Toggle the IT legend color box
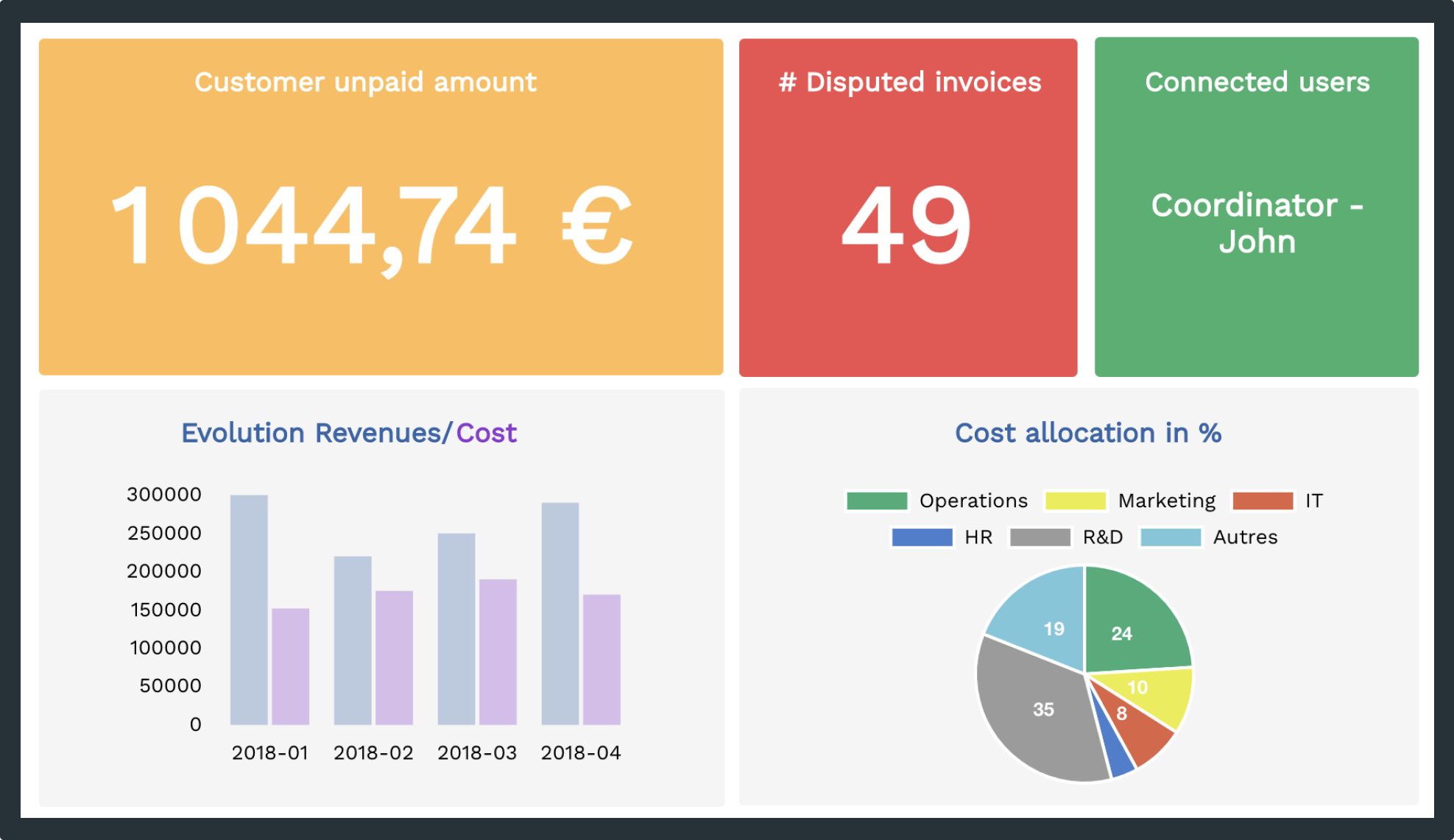This screenshot has height=840, width=1454. [x=1263, y=501]
